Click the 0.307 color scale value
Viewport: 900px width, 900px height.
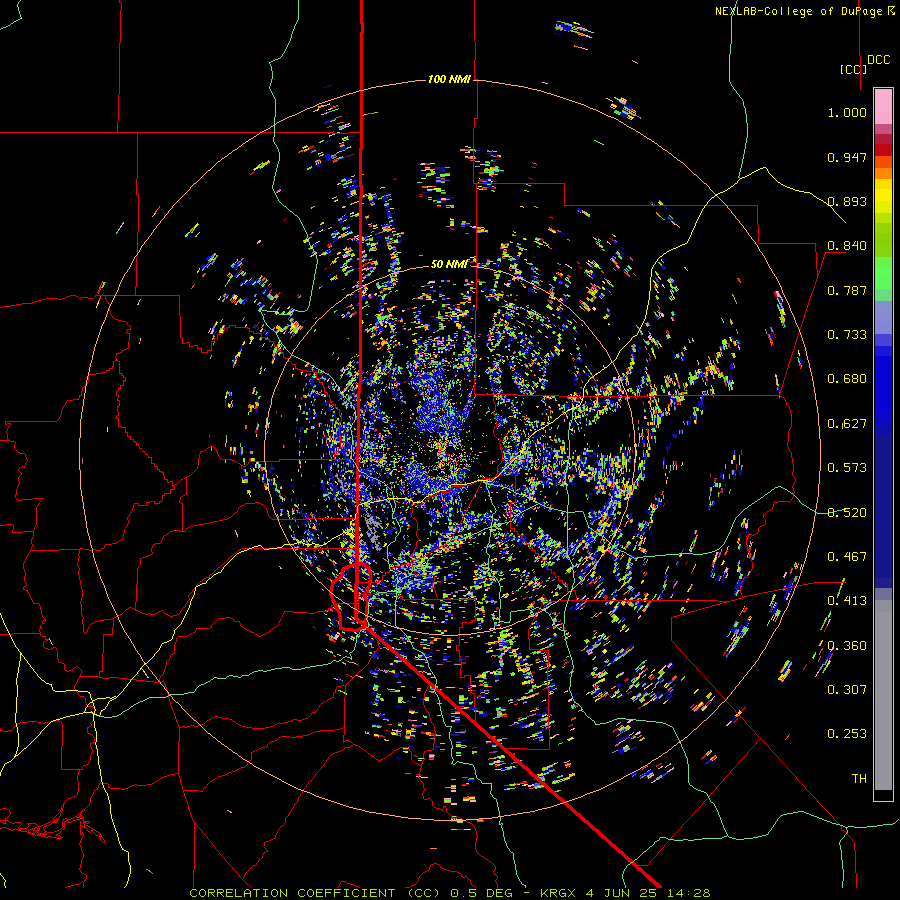coord(847,690)
